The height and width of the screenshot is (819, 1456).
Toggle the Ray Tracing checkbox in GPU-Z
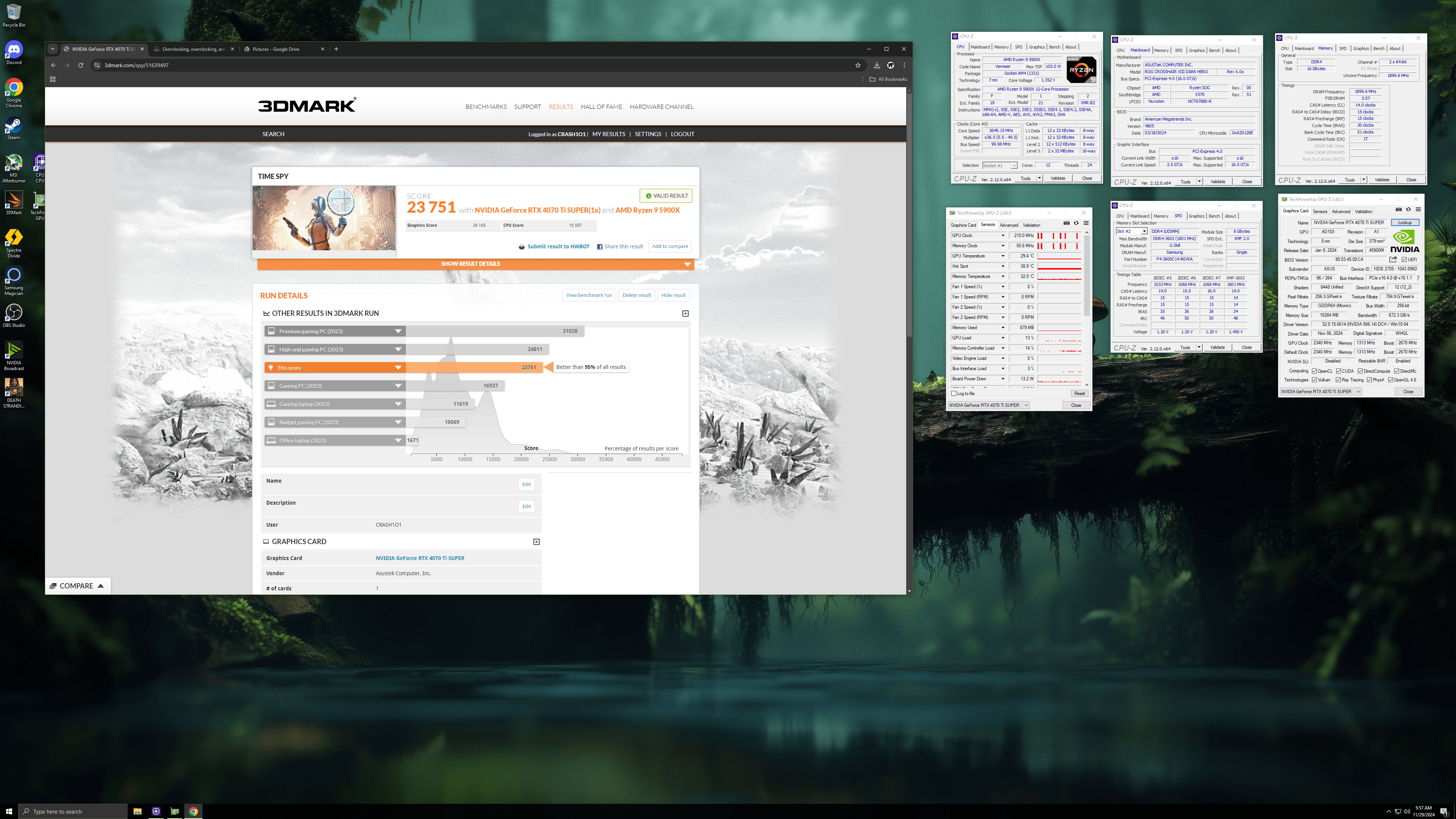click(1338, 380)
